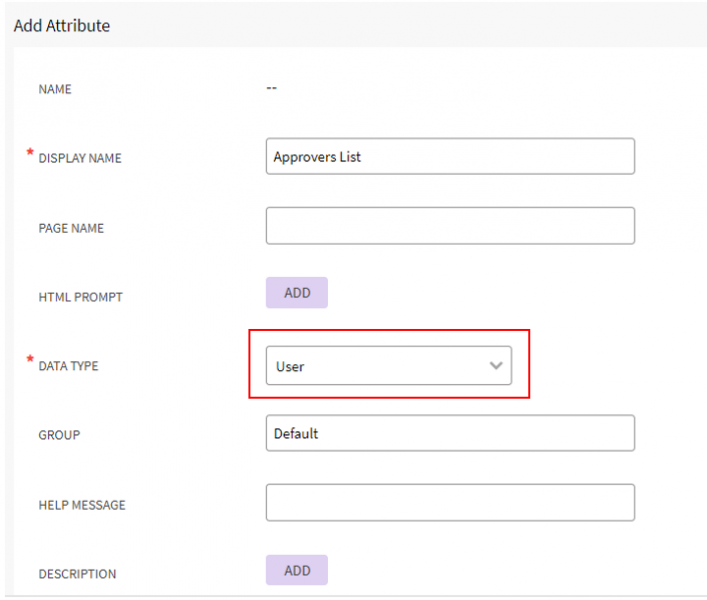Image resolution: width=707 pixels, height=600 pixels.
Task: Select the Group field containing Default
Action: pos(450,434)
